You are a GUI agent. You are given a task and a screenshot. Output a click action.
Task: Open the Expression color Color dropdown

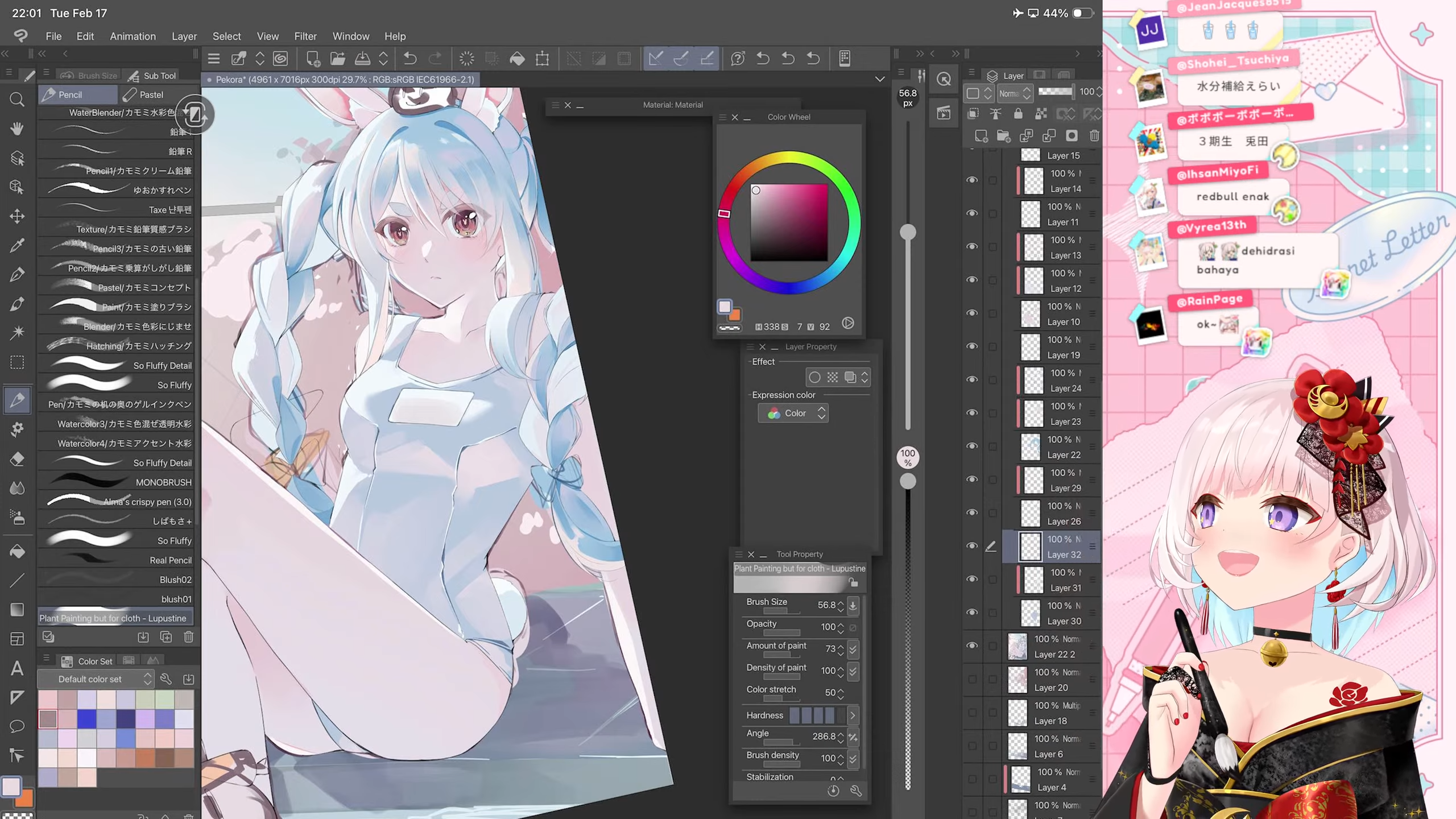point(793,413)
